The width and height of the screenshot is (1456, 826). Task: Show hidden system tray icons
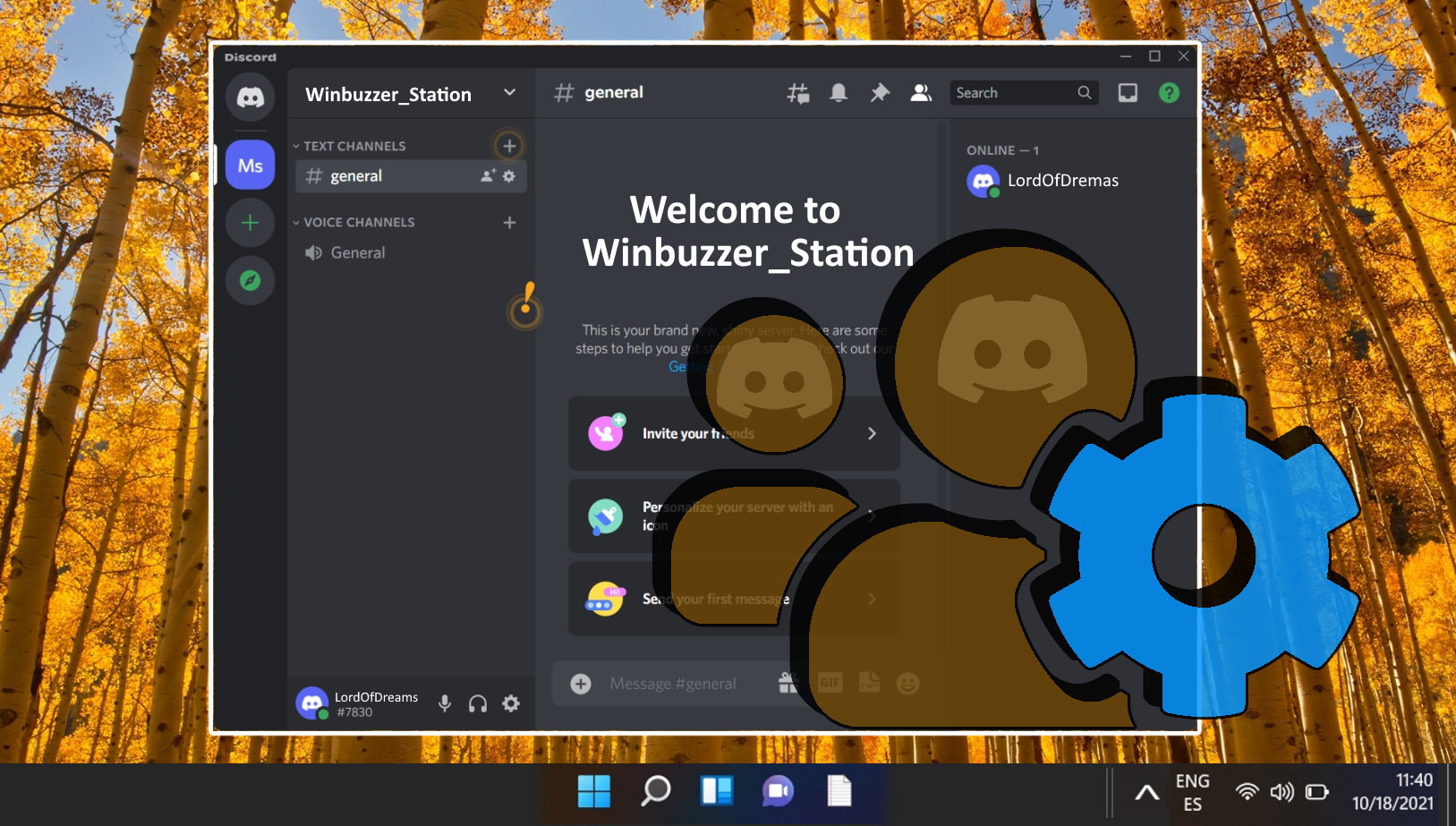click(x=1146, y=793)
